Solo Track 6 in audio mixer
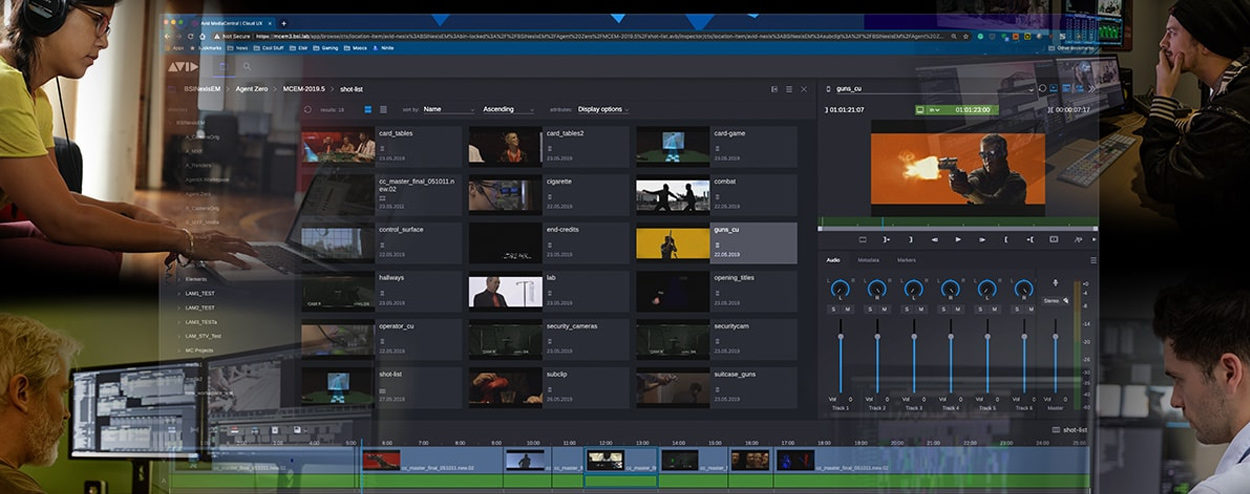The height and width of the screenshot is (494, 1250). (x=1018, y=310)
